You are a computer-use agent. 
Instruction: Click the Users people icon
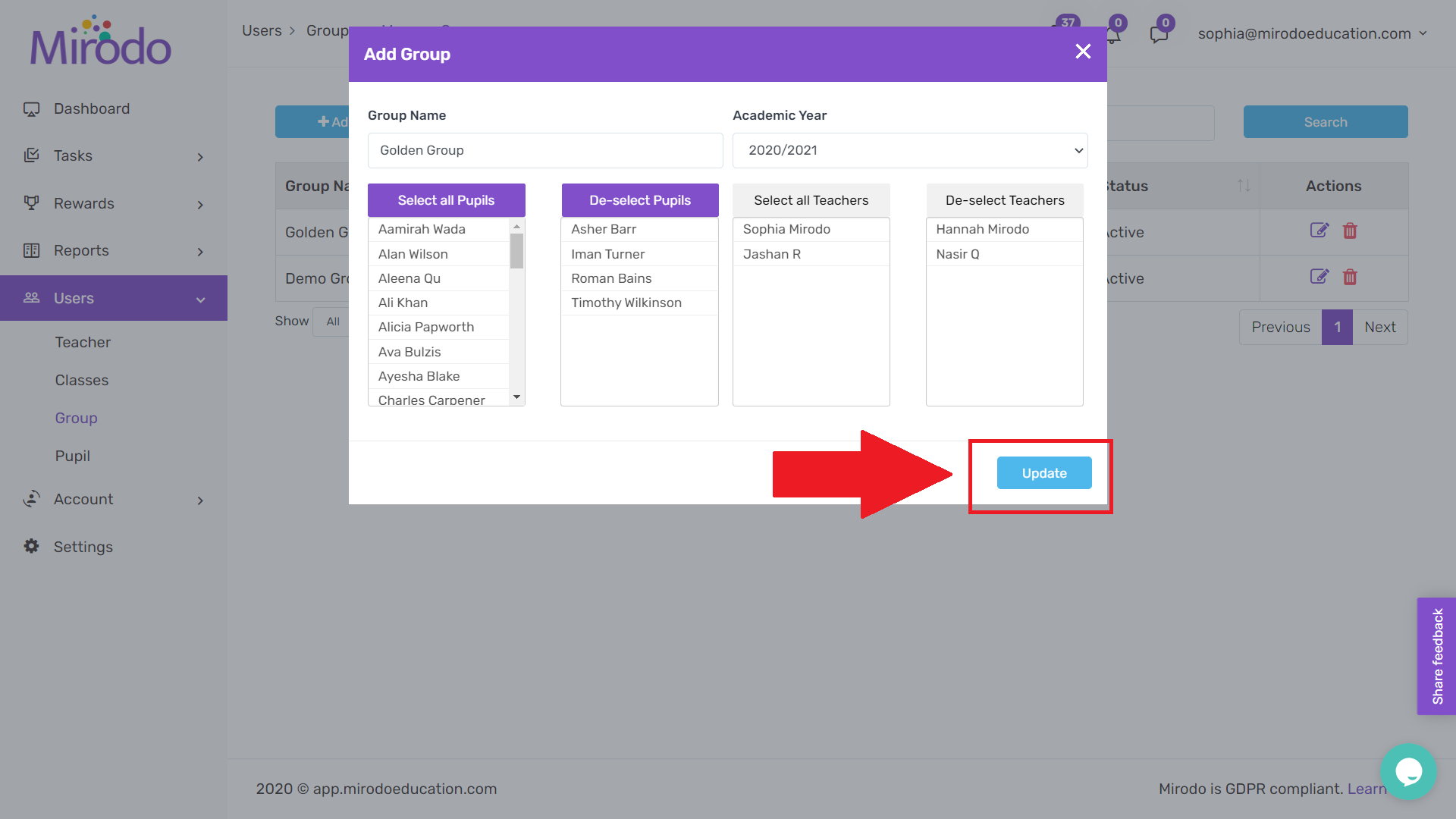click(x=31, y=297)
